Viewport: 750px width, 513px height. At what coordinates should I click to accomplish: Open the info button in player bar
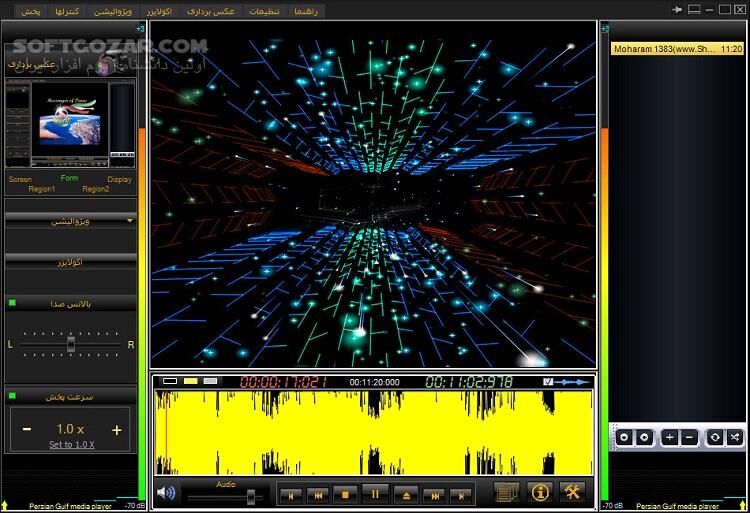point(540,492)
